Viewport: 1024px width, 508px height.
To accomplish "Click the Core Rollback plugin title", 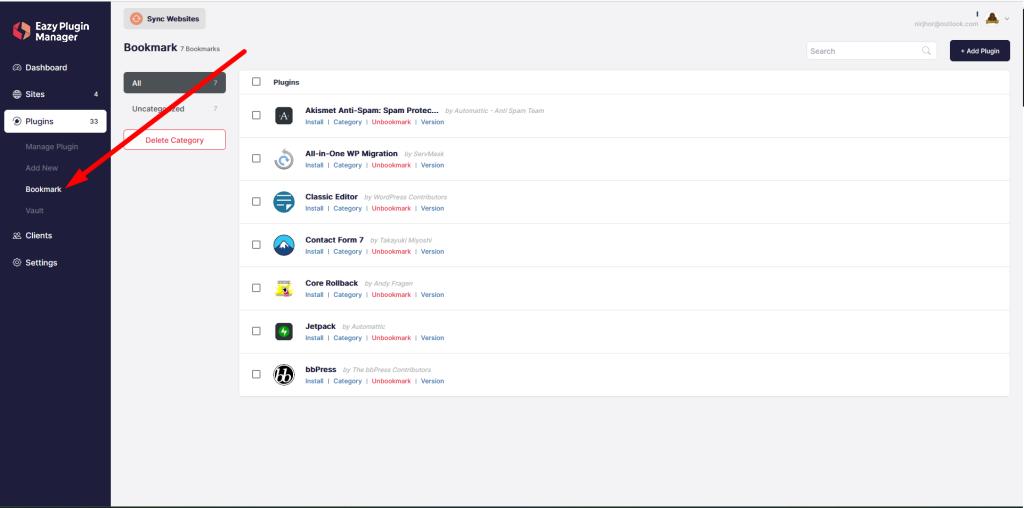I will [332, 283].
